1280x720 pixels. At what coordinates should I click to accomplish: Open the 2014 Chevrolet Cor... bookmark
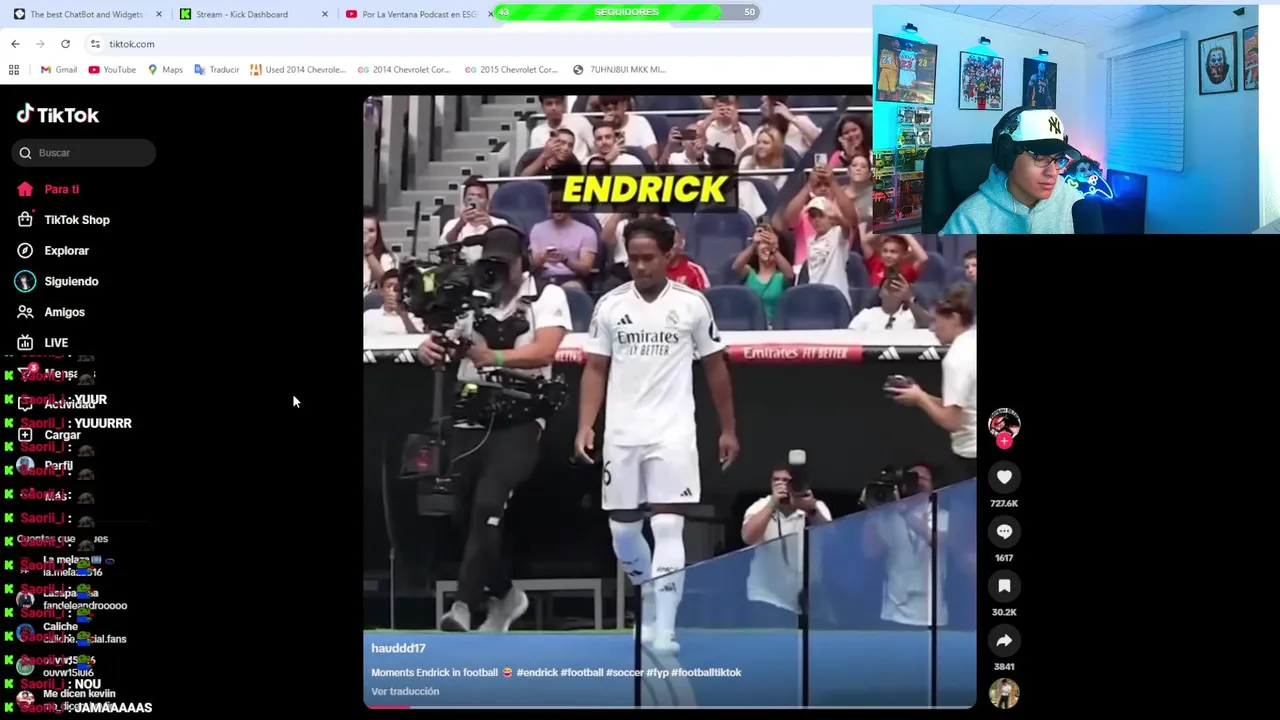click(x=404, y=70)
